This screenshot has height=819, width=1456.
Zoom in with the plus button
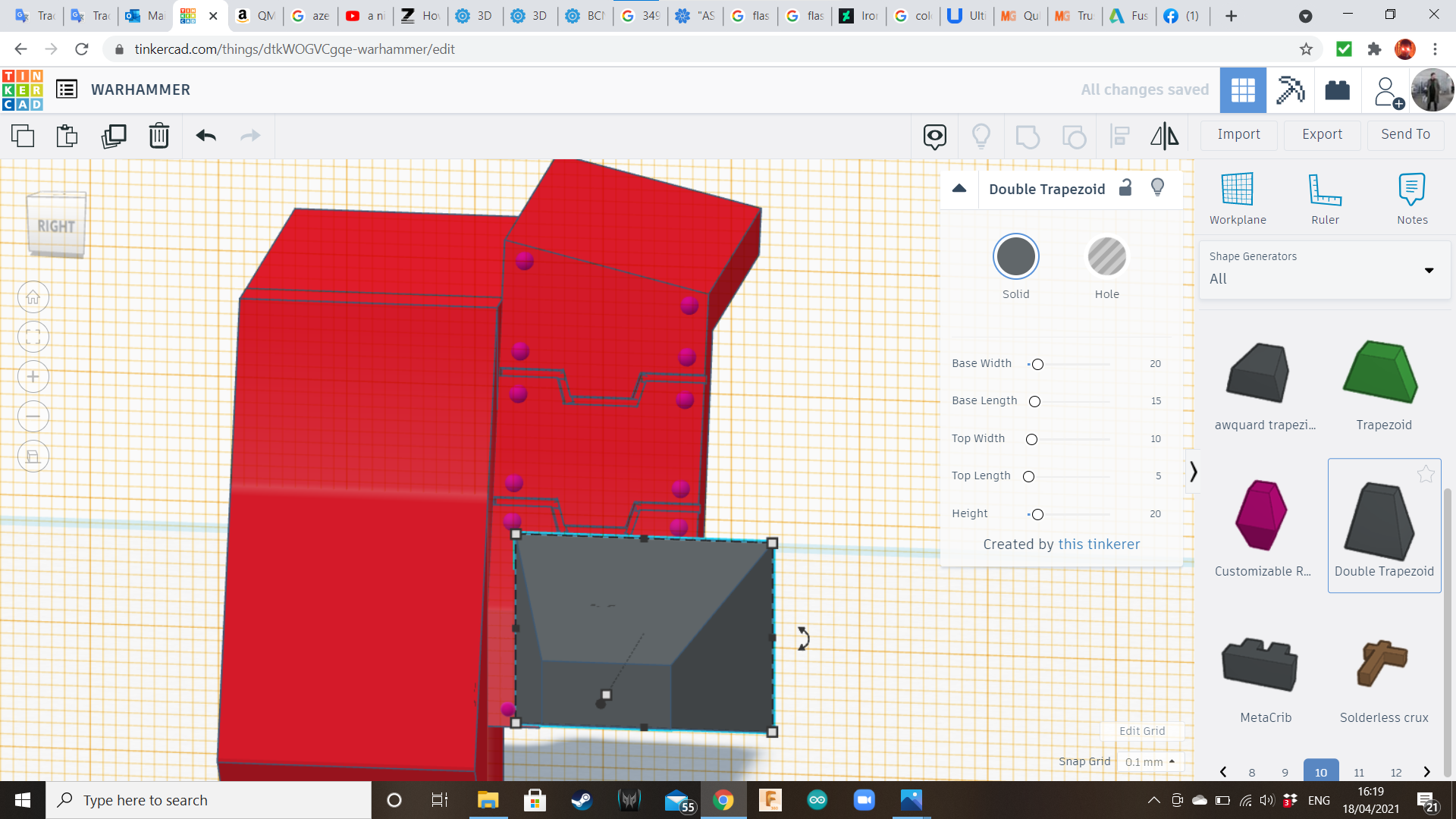coord(33,377)
